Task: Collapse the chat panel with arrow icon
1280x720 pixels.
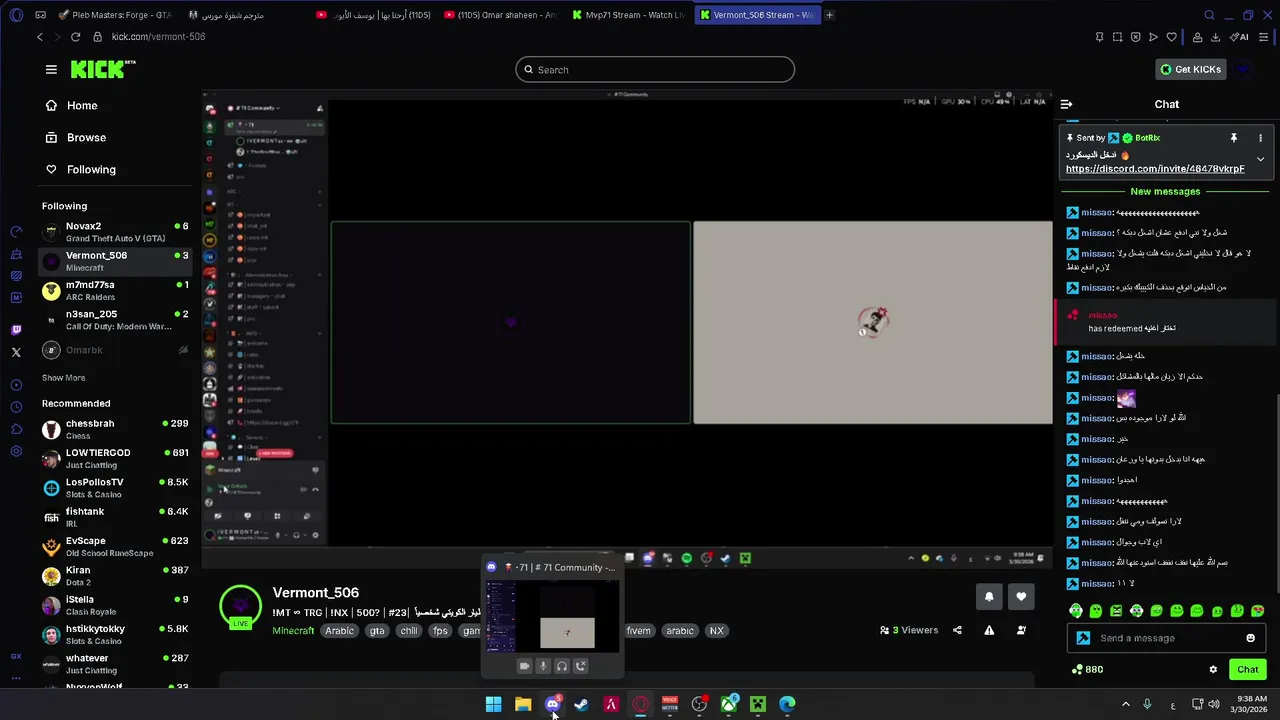Action: click(x=1066, y=104)
